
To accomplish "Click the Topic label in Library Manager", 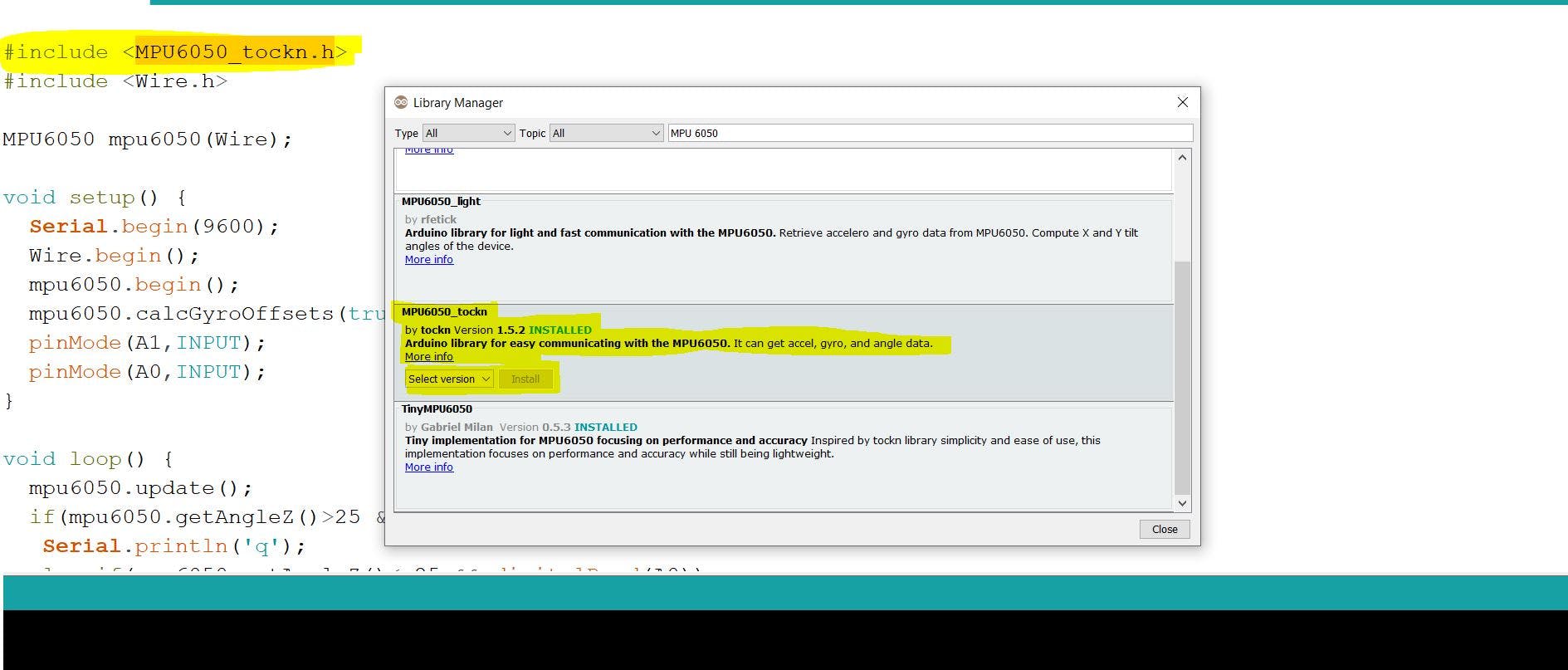I will click(532, 133).
